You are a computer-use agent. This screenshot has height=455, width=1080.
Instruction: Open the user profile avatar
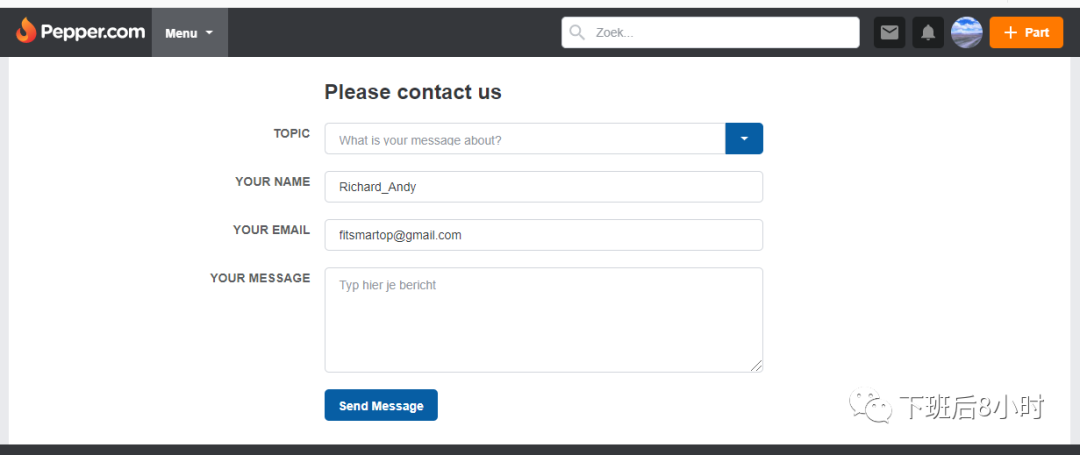pyautogui.click(x=966, y=33)
